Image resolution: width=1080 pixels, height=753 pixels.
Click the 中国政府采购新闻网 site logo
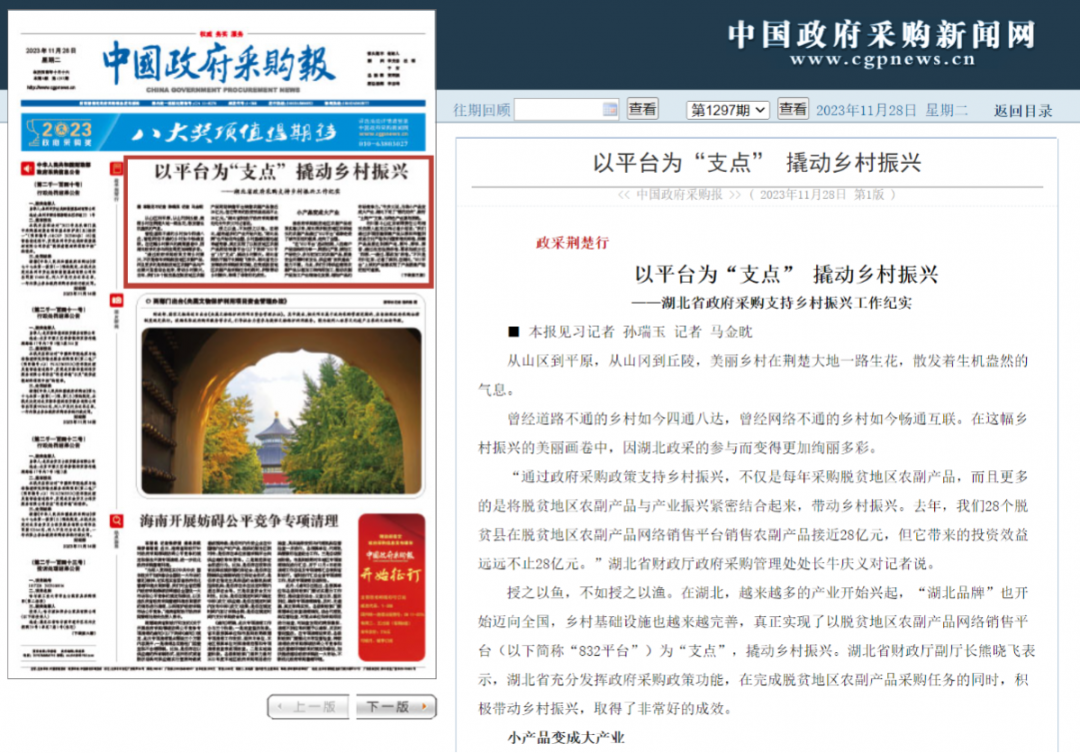pos(880,35)
